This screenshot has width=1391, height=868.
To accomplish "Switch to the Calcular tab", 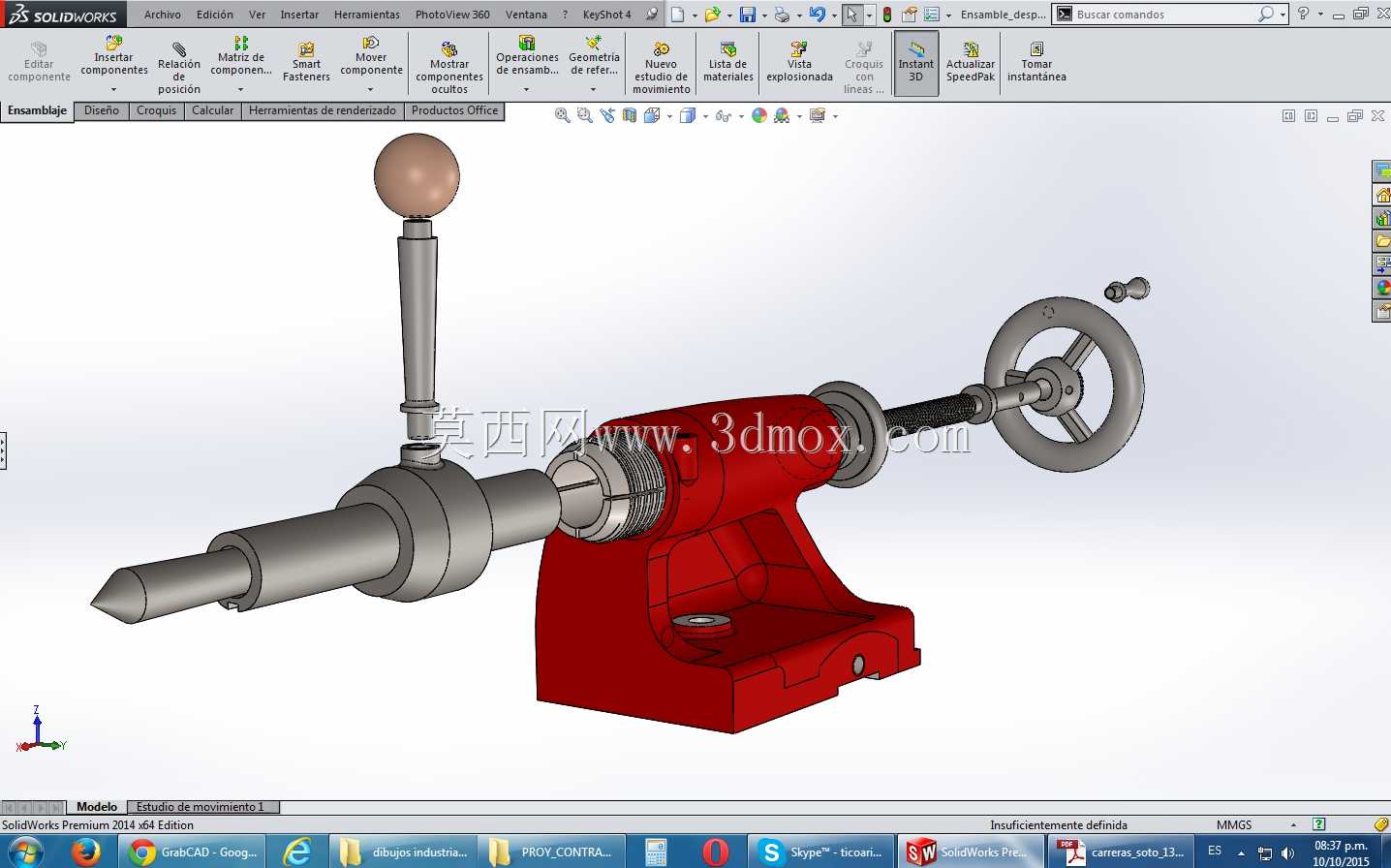I will pyautogui.click(x=213, y=110).
